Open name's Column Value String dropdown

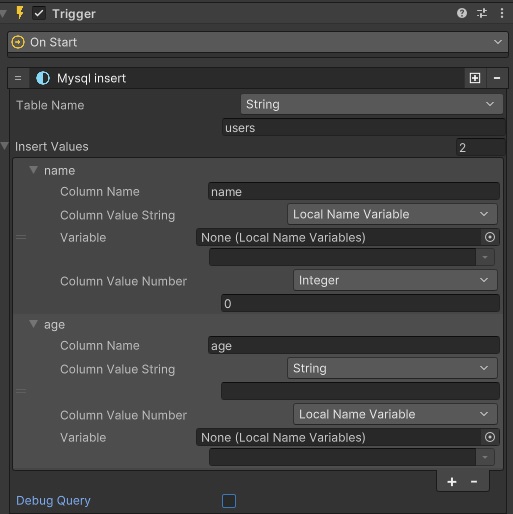pyautogui.click(x=392, y=214)
